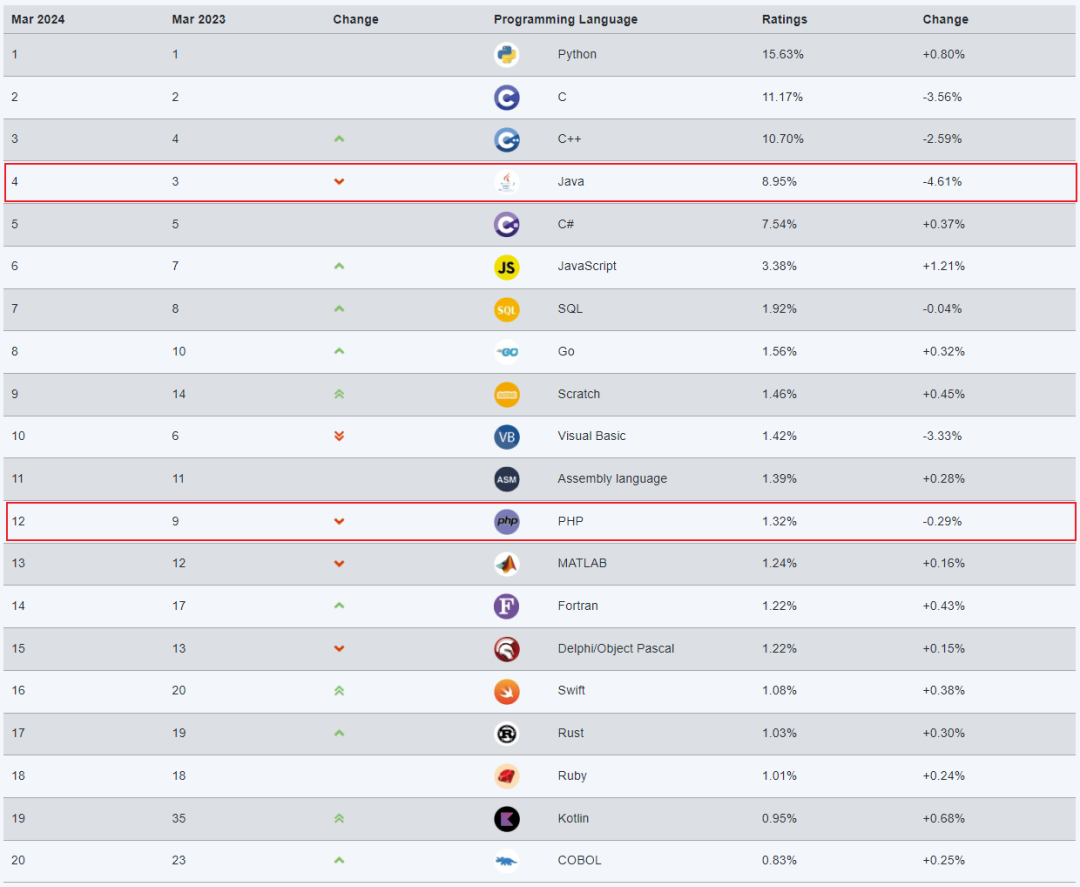Click the purple Fortran F icon
The height and width of the screenshot is (887, 1080).
pyautogui.click(x=507, y=606)
